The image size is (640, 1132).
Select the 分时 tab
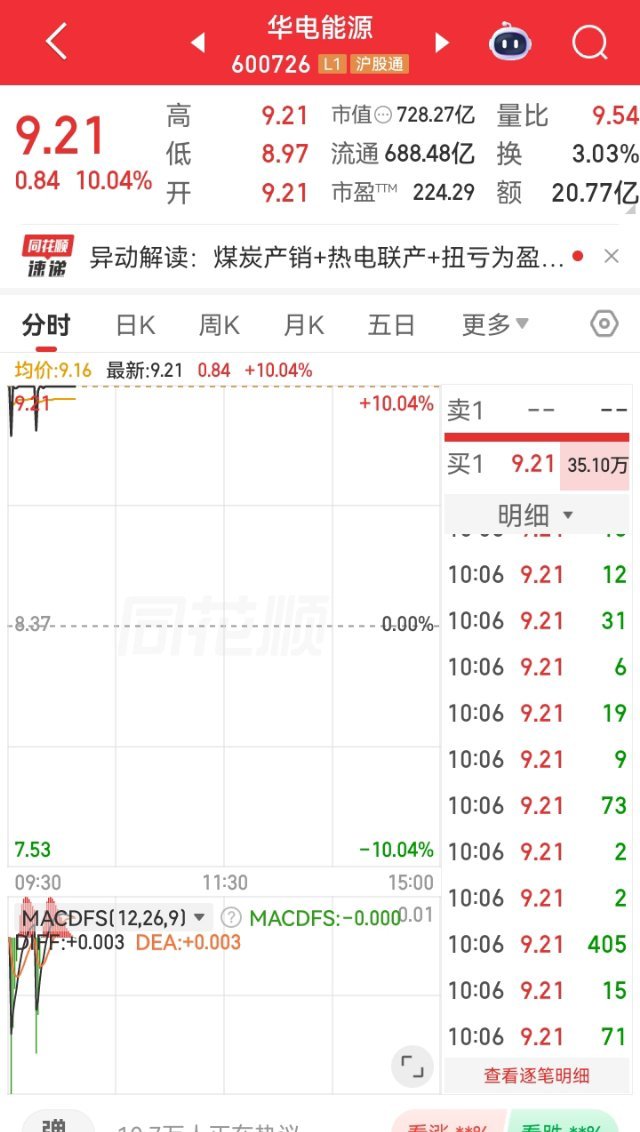click(46, 326)
